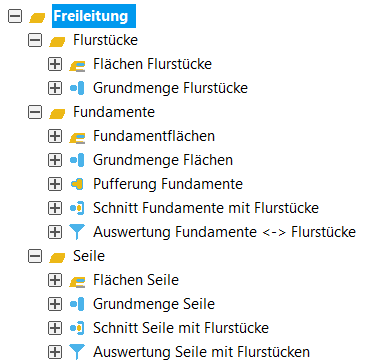Click the yellow folder icon beside Freileitung
This screenshot has width=371, height=361.
tap(37, 17)
